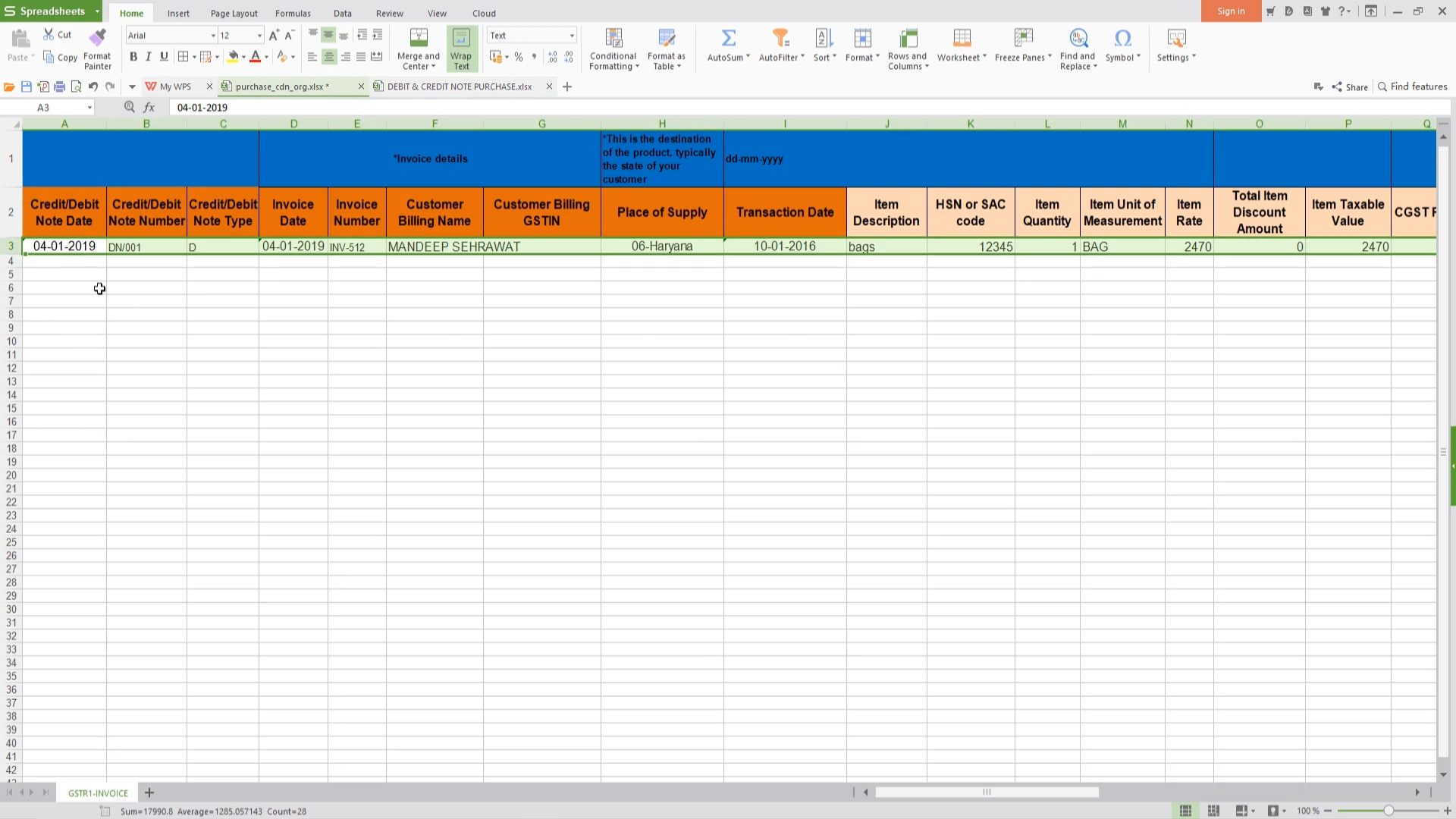This screenshot has width=1456, height=819.
Task: Click the yellow fill color swatch button
Action: pos(233,57)
